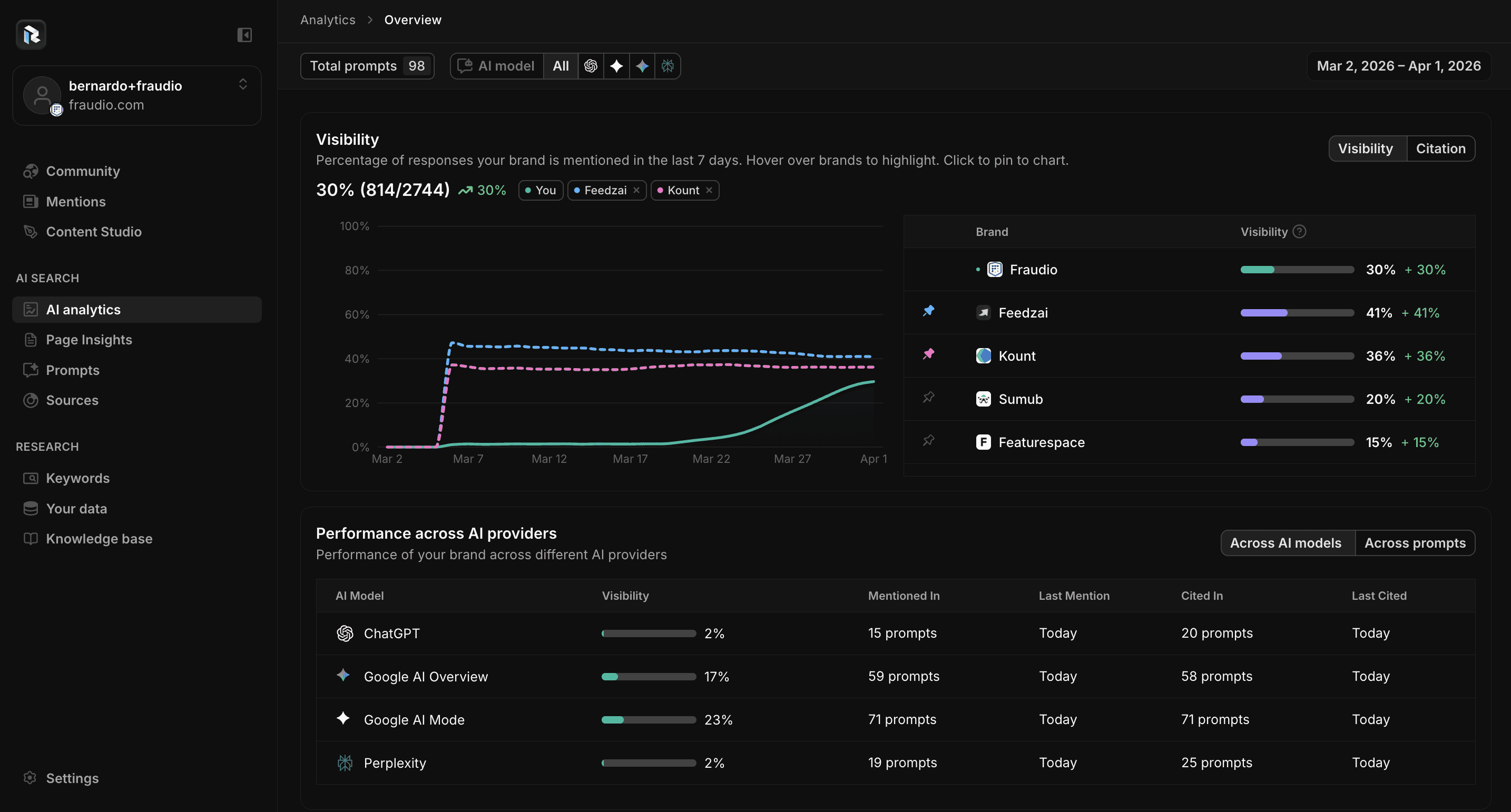Click the Mentioned In column header
The image size is (1511, 812).
pos(904,596)
